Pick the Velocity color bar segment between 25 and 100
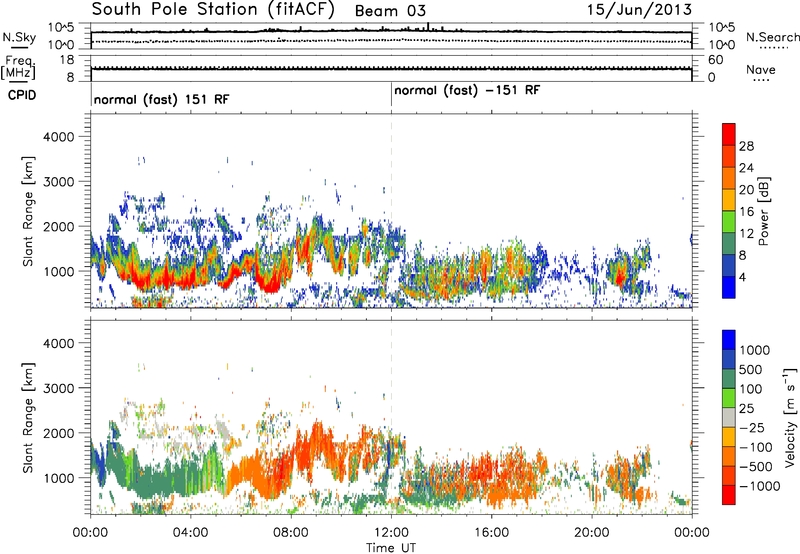This screenshot has height=554, width=800. pos(729,398)
